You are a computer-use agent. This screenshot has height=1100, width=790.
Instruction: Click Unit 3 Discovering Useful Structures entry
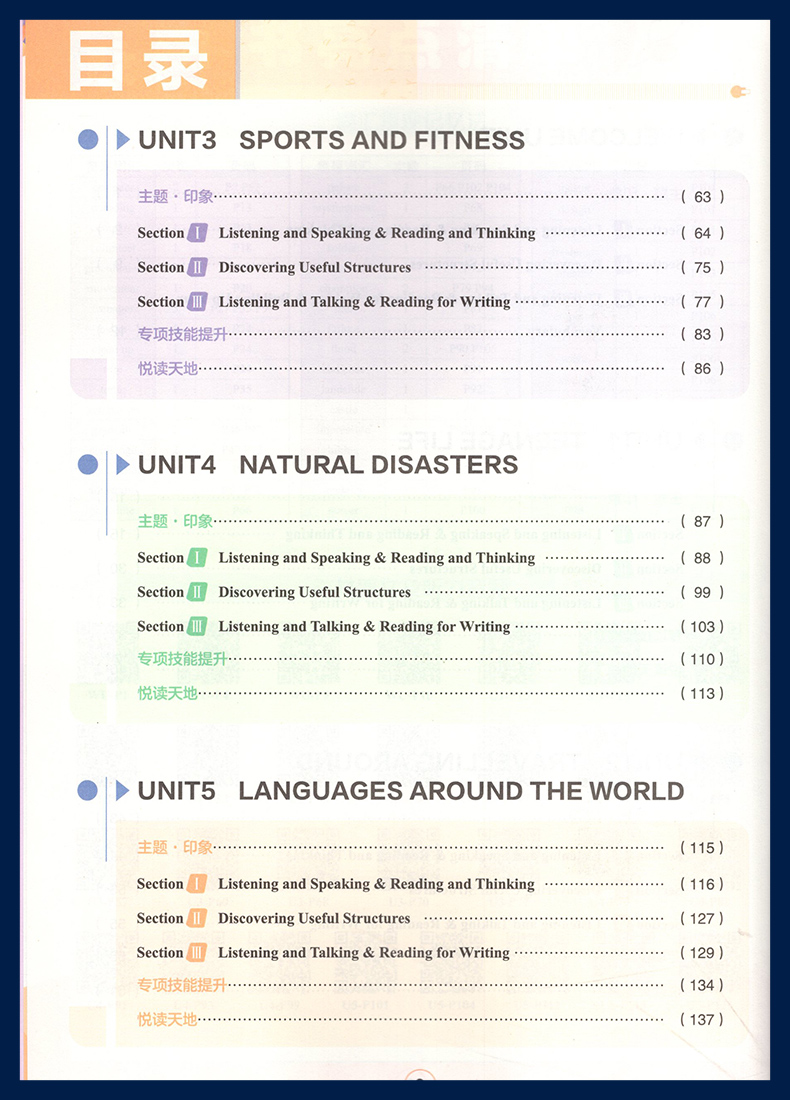pyautogui.click(x=314, y=267)
